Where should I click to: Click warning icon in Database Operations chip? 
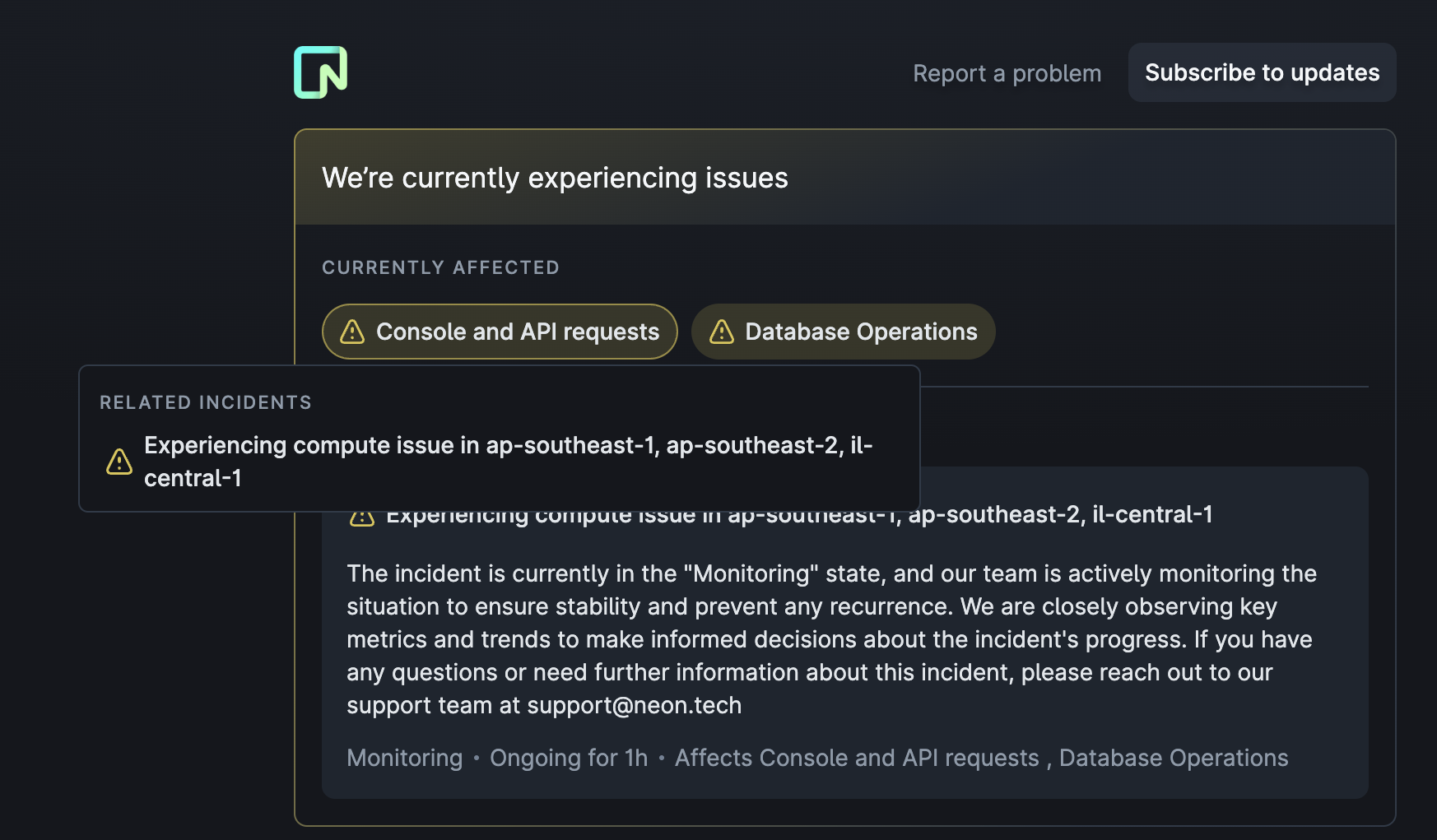point(722,332)
